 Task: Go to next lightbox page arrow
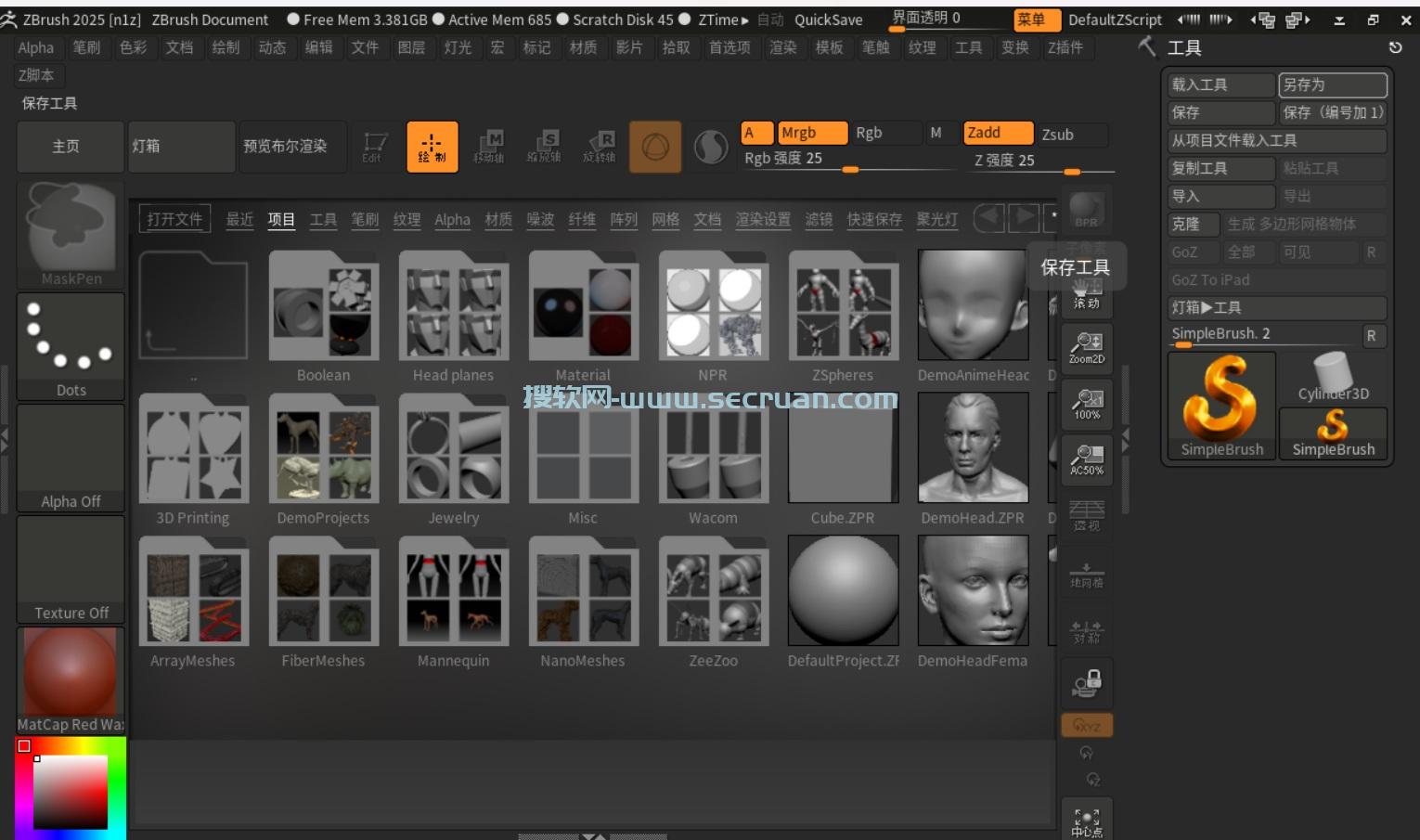pos(1024,218)
